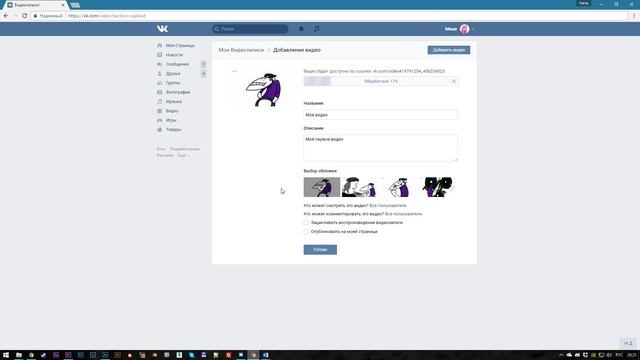Open Моя Страница in sidebar
The width and height of the screenshot is (640, 360).
point(180,45)
